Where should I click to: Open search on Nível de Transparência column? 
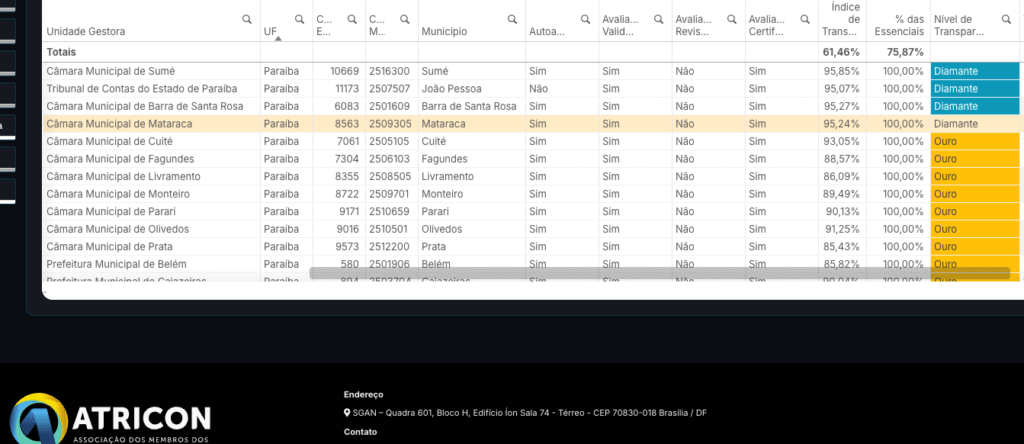click(x=1006, y=20)
